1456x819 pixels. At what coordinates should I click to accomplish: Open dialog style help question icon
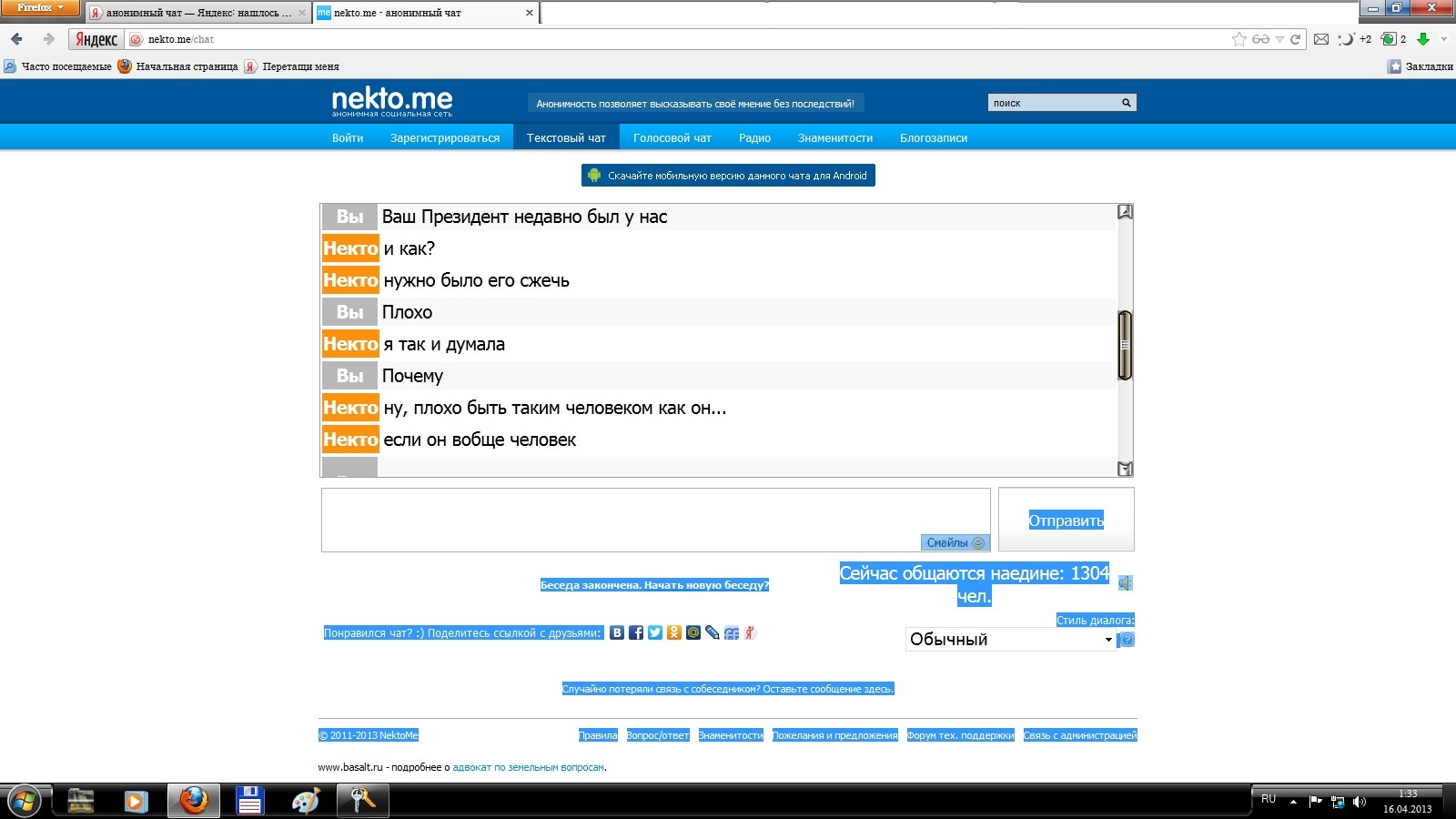point(1127,640)
